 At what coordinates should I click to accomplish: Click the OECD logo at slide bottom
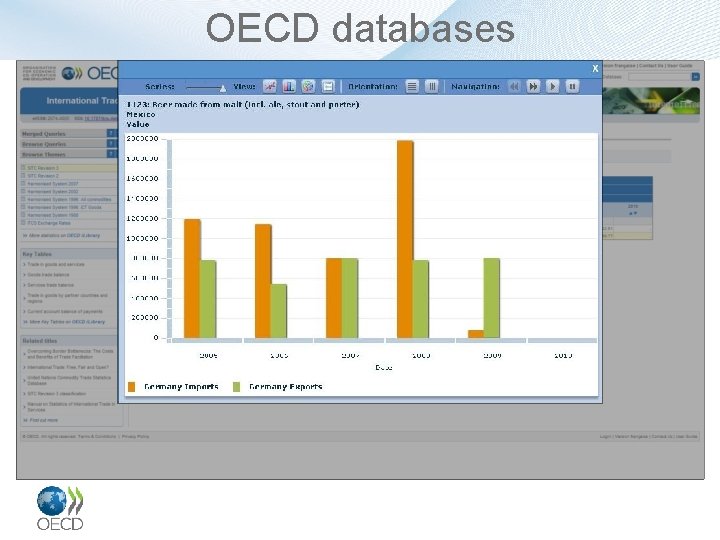(60, 509)
